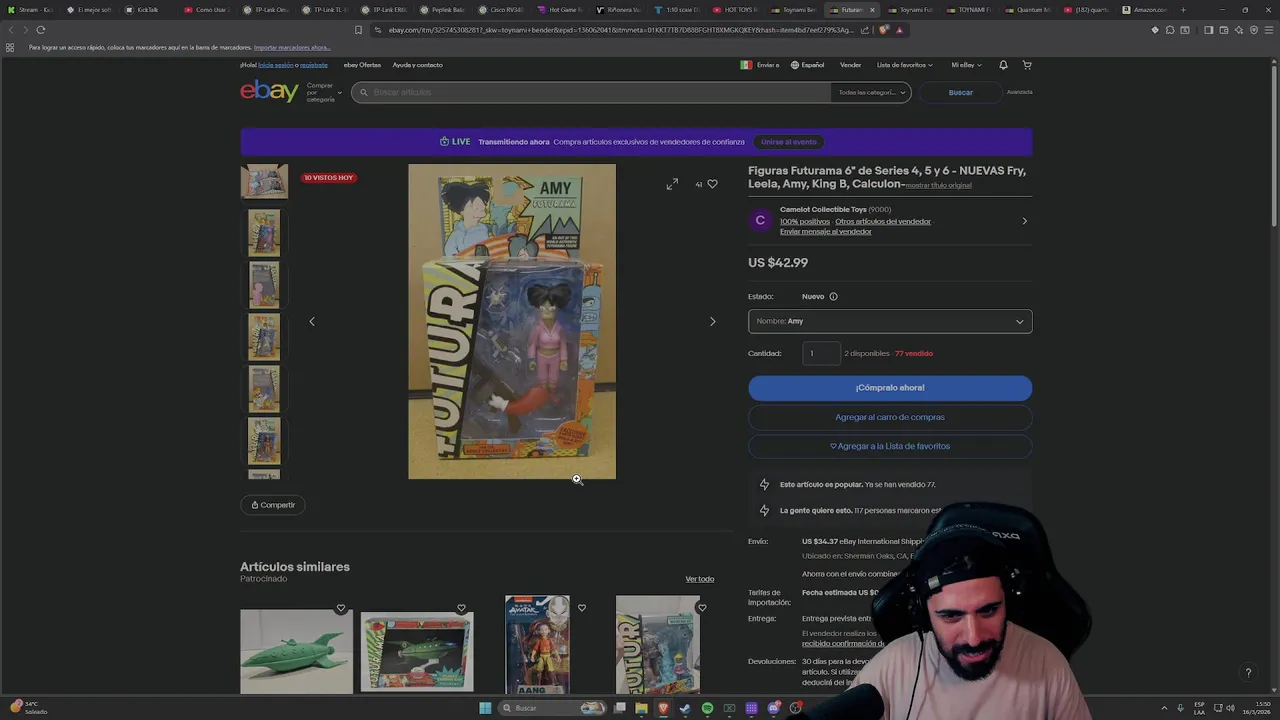The width and height of the screenshot is (1280, 720).
Task: Click Agregar al carro de compras
Action: coord(890,417)
